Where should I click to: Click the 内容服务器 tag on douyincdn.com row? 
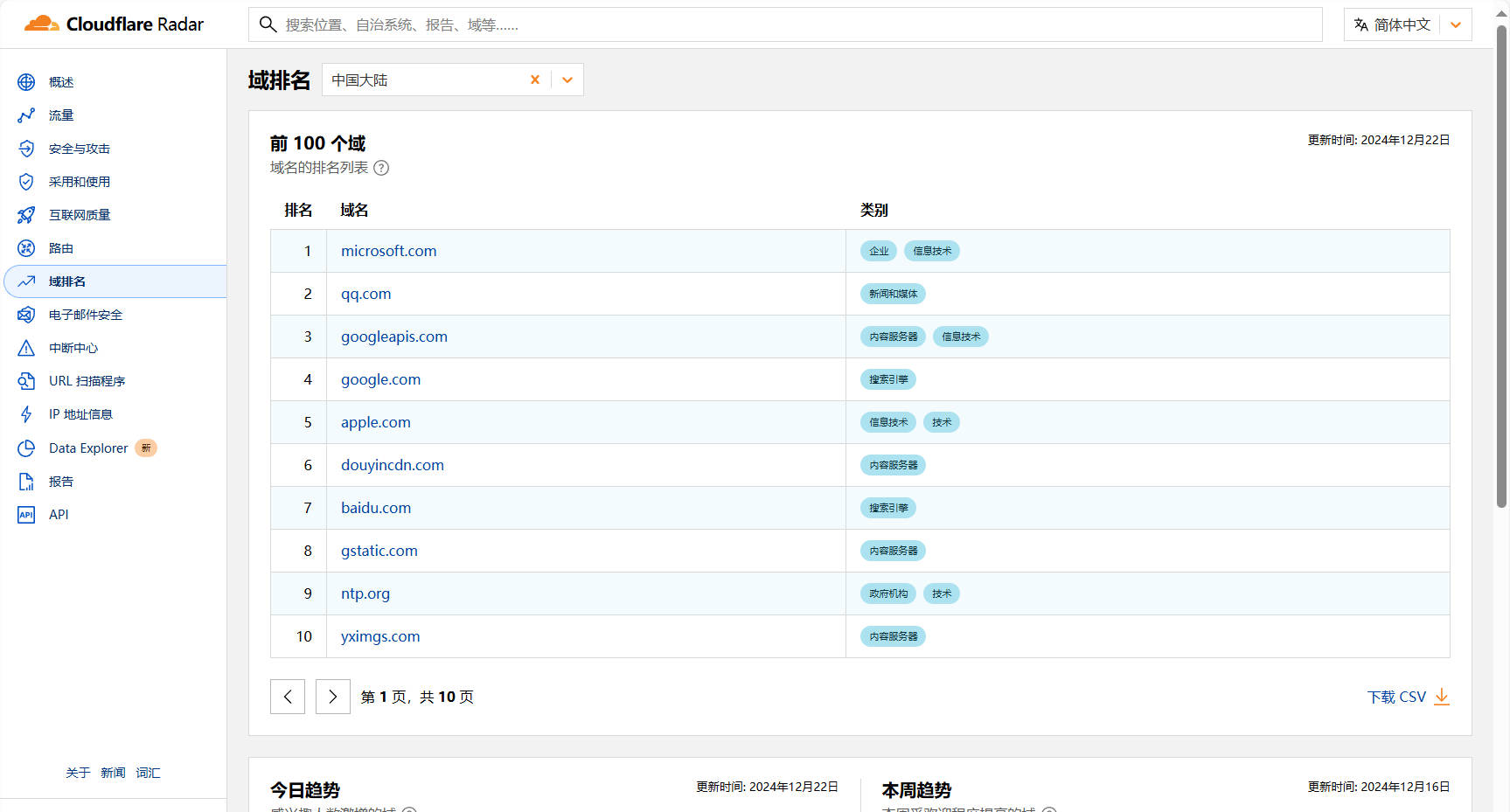893,465
